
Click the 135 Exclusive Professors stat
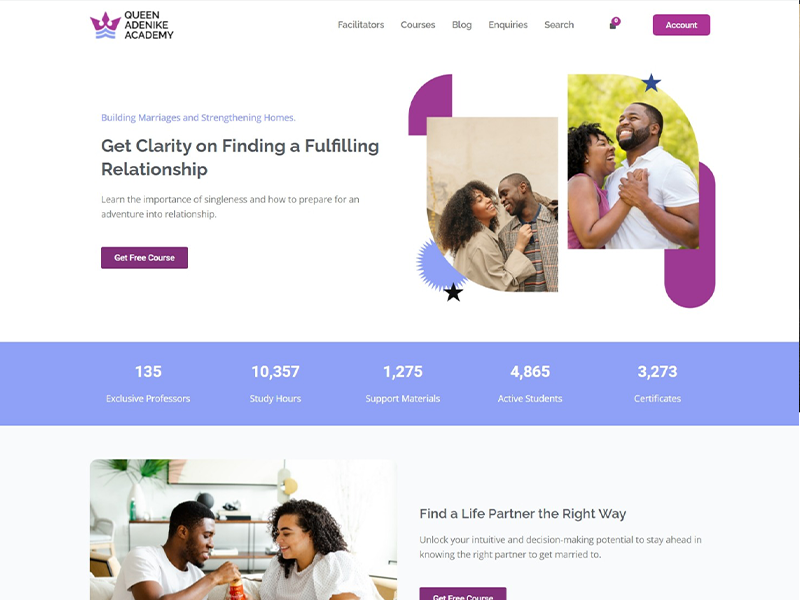click(x=148, y=384)
